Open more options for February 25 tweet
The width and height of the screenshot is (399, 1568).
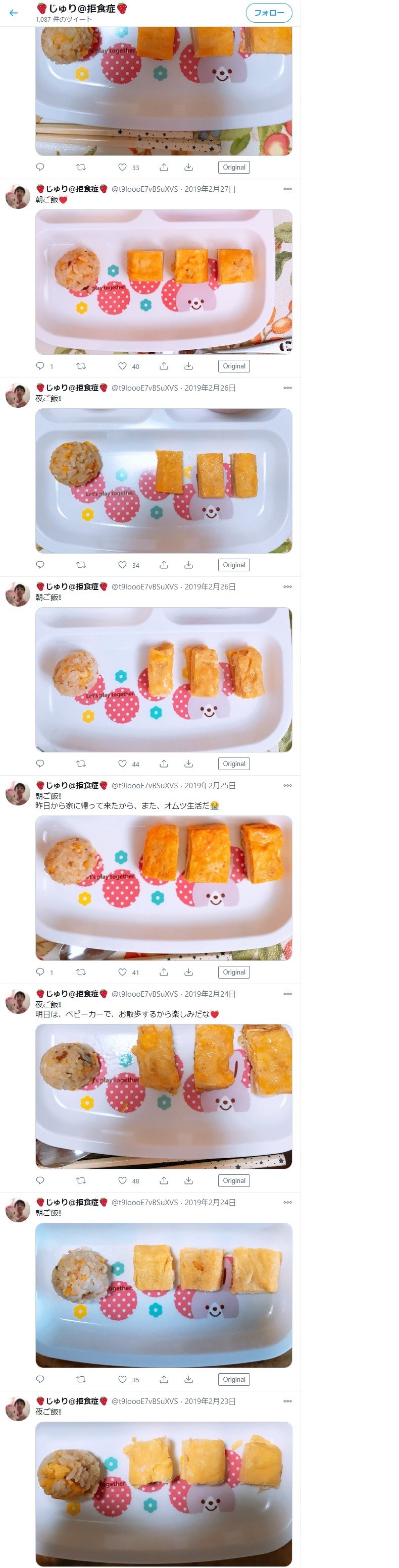[287, 786]
